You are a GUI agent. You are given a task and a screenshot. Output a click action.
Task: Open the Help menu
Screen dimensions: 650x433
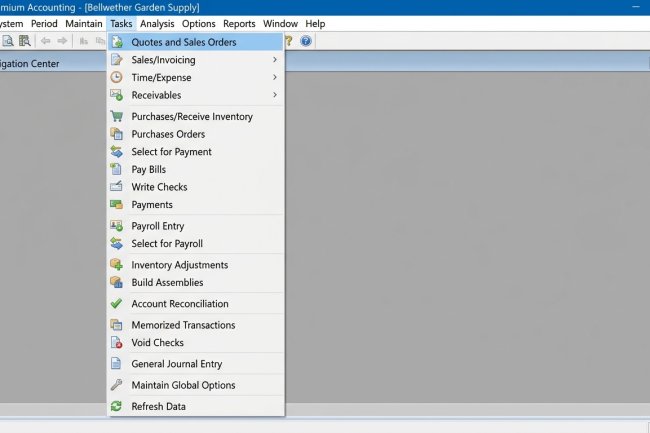tap(315, 24)
